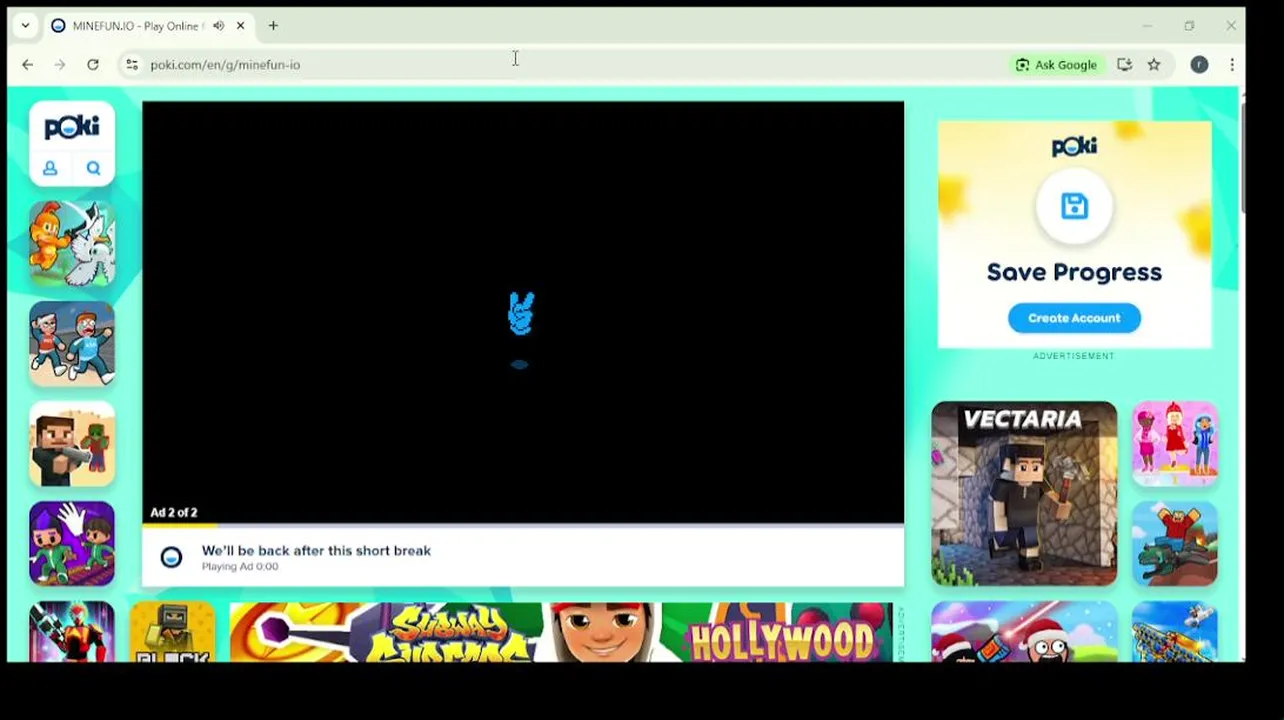Open the BLOCK game thumbnail
The width and height of the screenshot is (1284, 720).
coord(172,632)
